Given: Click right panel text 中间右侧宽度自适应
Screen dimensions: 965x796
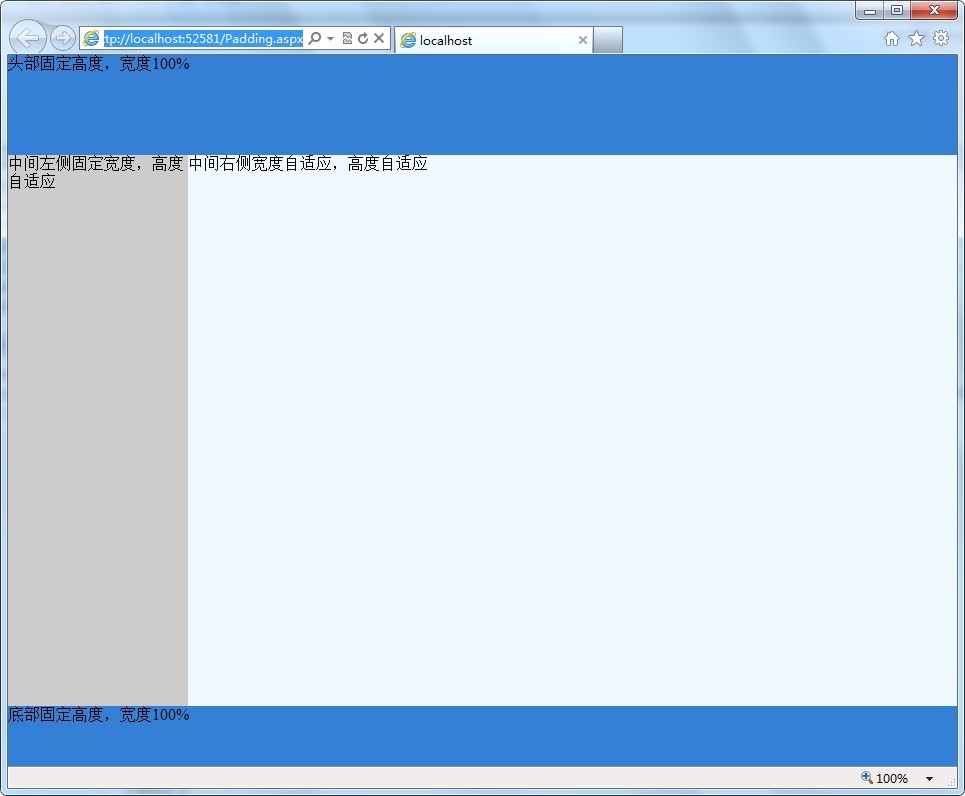Looking at the screenshot, I should click(260, 164).
